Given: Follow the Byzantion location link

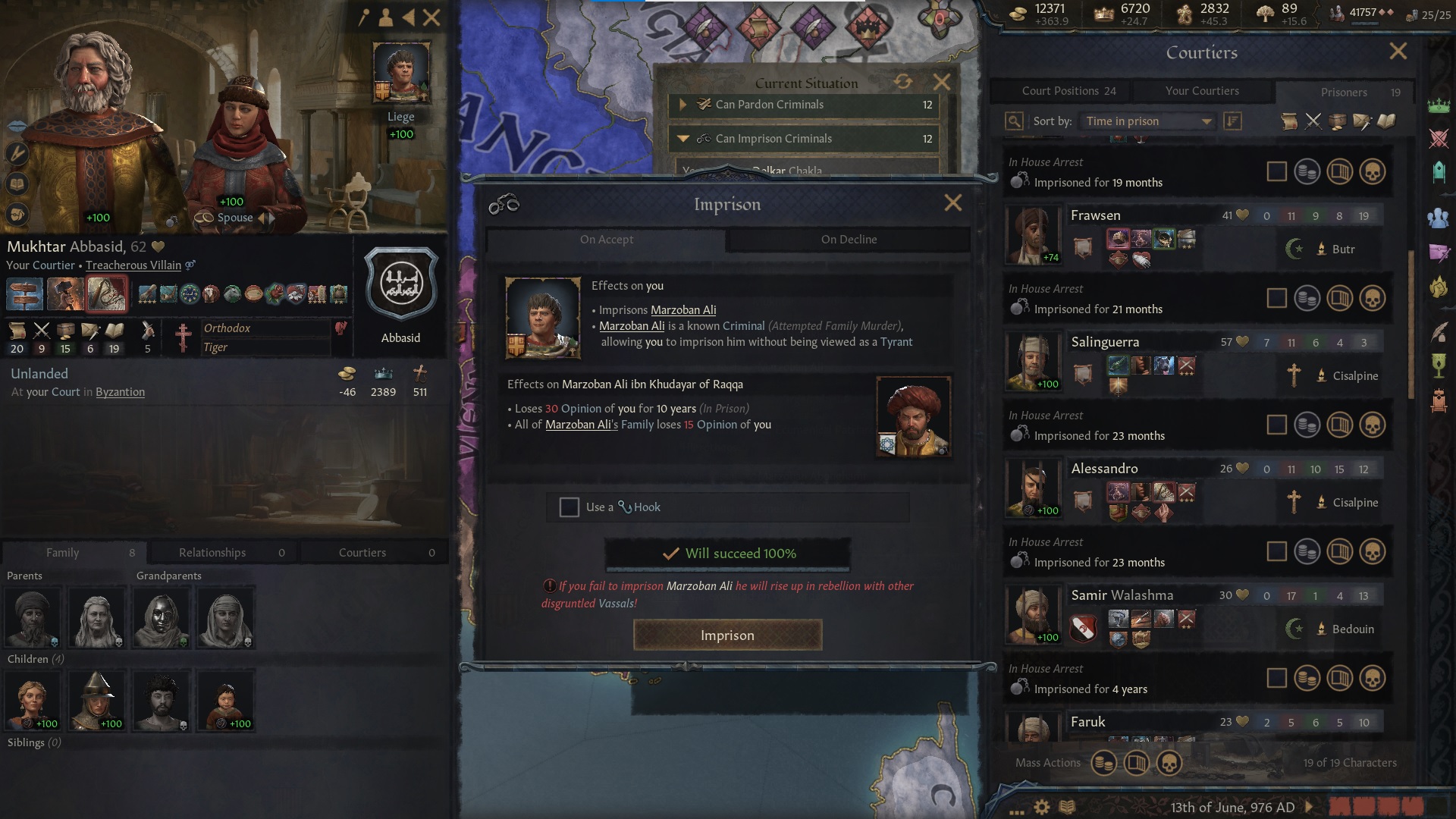Looking at the screenshot, I should (x=120, y=392).
